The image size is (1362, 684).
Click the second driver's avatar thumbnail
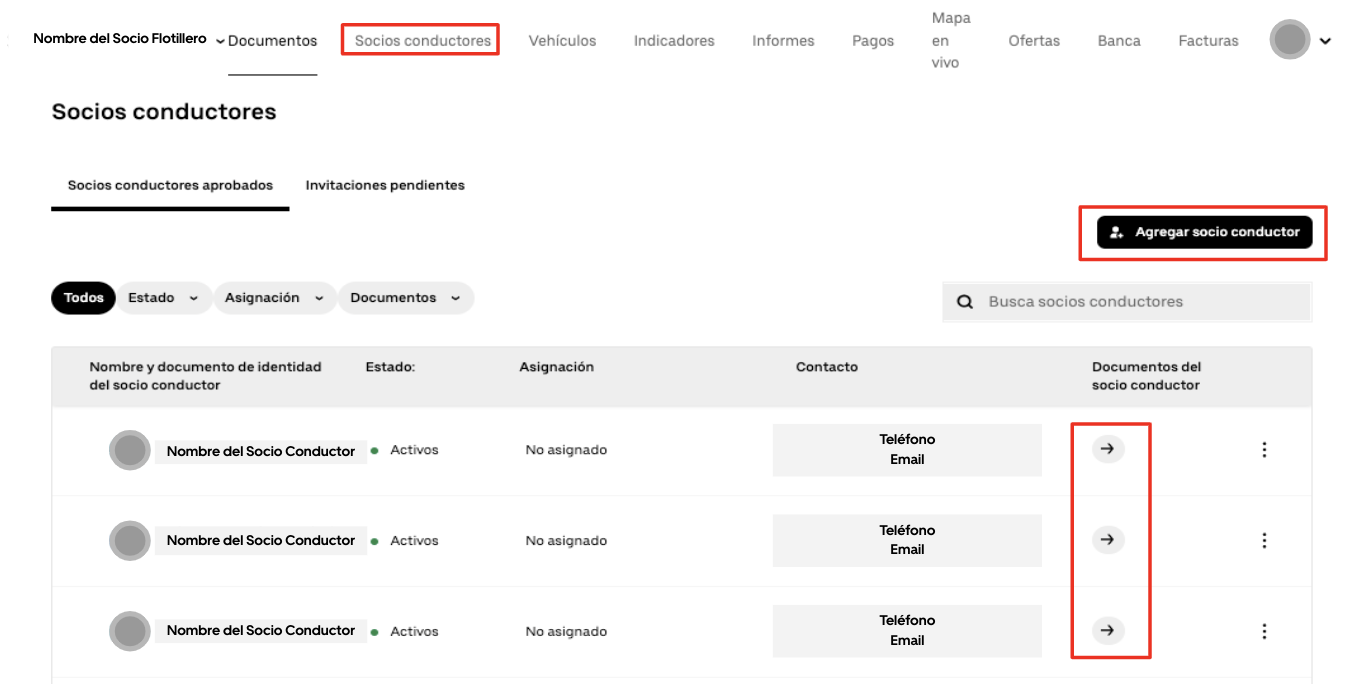coord(130,541)
